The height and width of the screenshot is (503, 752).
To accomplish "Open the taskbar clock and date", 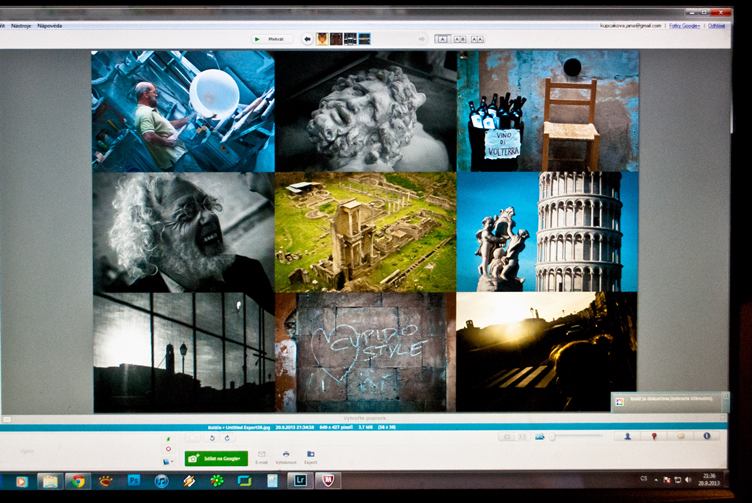I will [709, 480].
